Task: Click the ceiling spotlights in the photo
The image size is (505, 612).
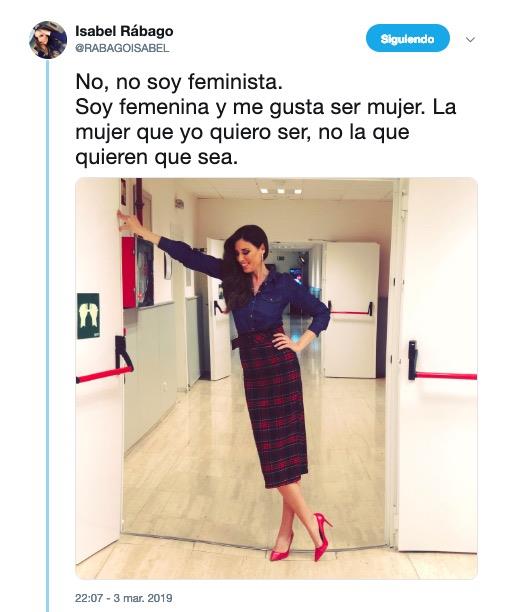Action: point(281,191)
